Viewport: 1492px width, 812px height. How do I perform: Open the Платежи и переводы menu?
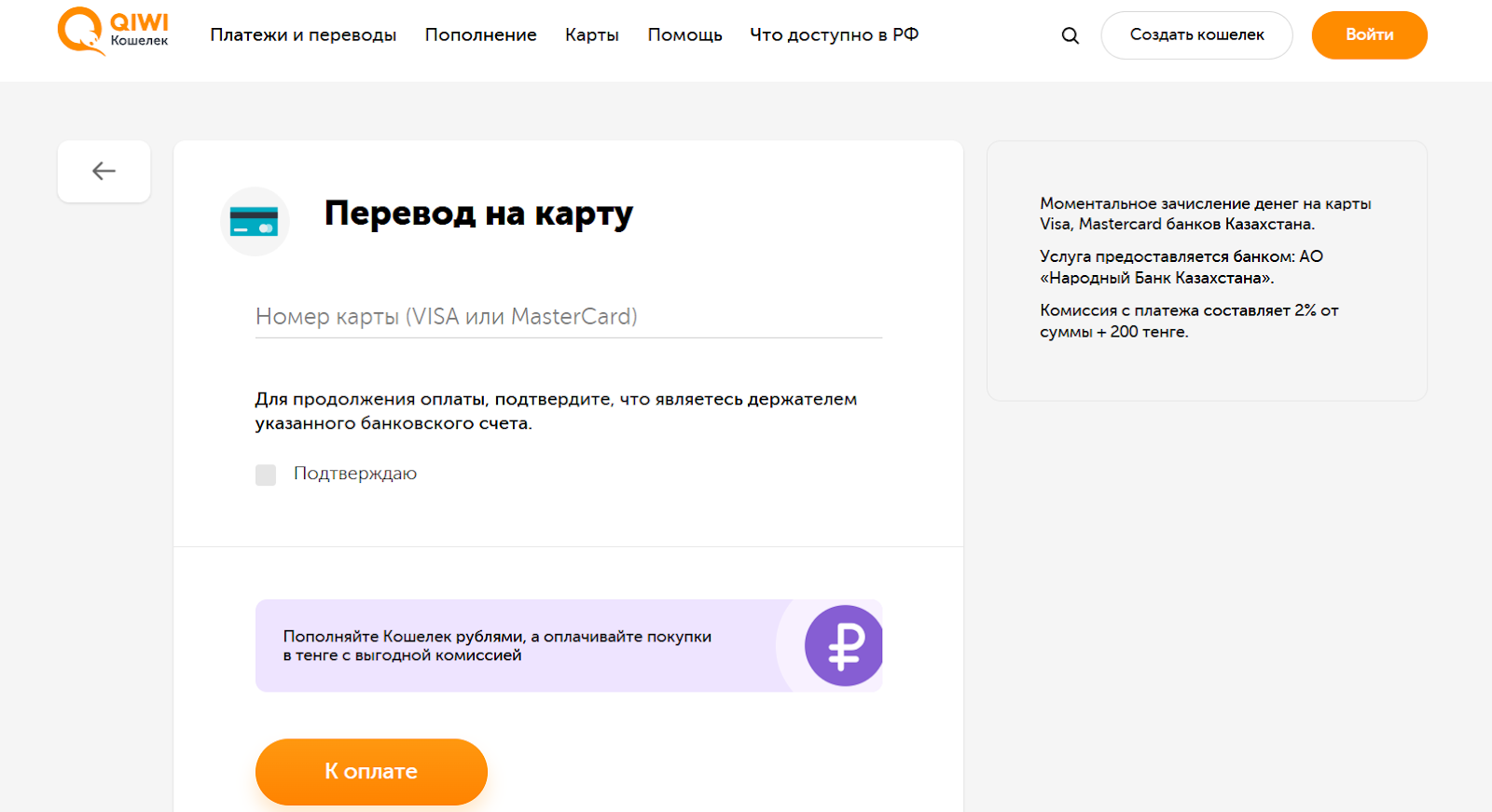pyautogui.click(x=303, y=34)
